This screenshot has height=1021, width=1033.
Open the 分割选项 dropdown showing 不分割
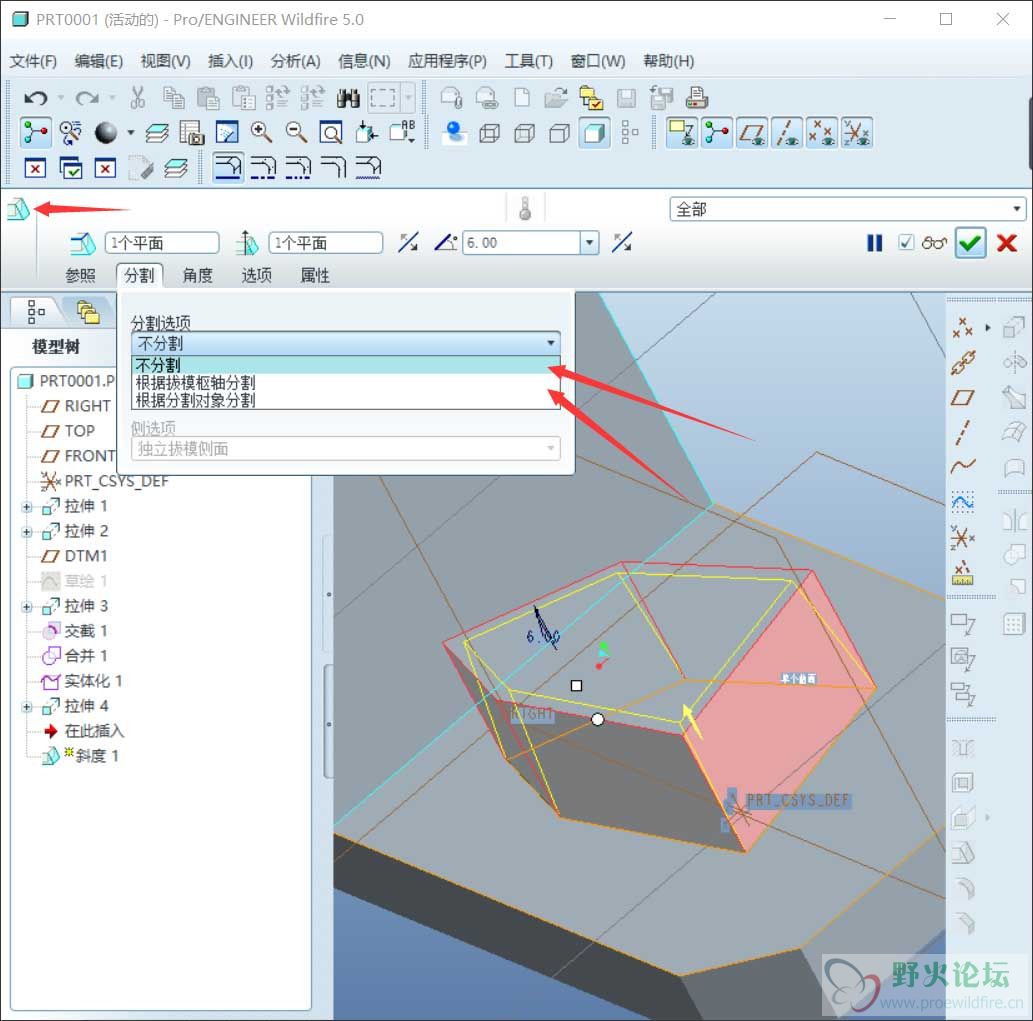346,343
